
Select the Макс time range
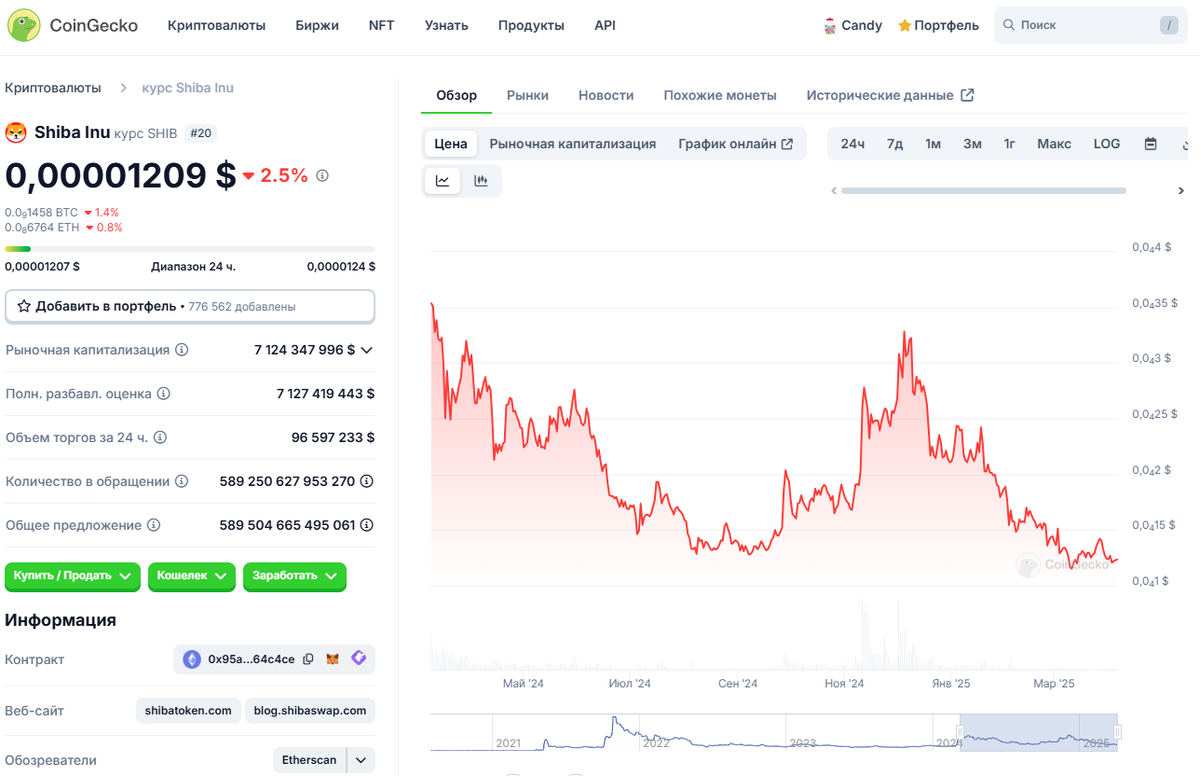(1054, 144)
